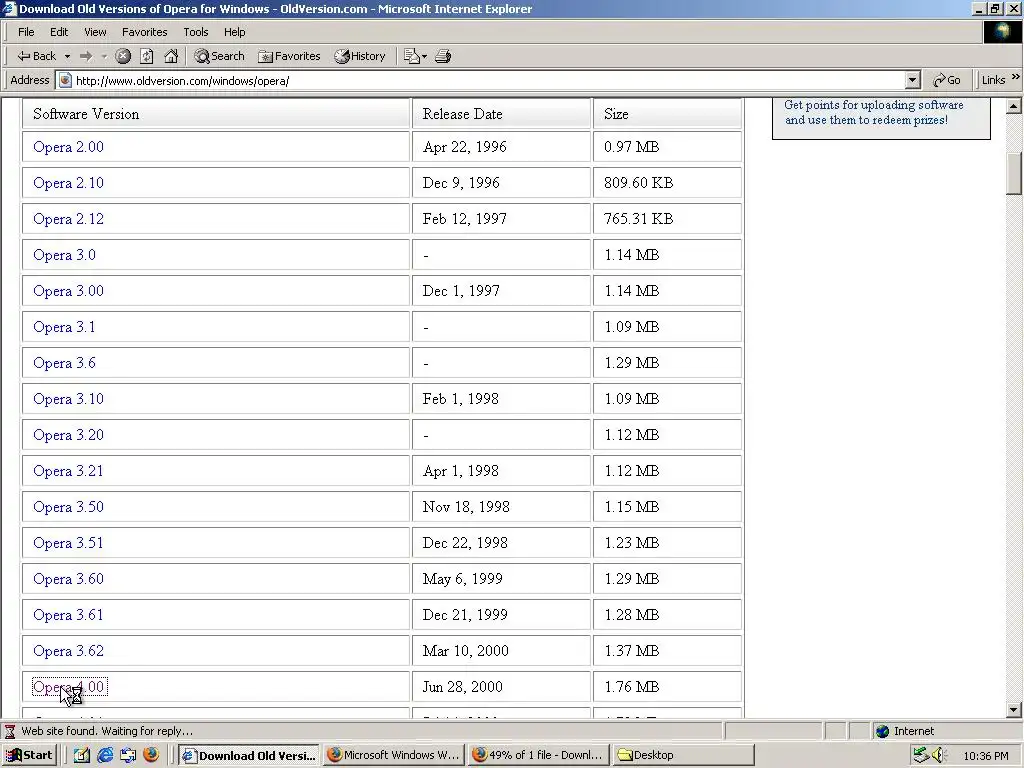Open the Help menu
Viewport: 1024px width, 768px height.
coord(234,32)
